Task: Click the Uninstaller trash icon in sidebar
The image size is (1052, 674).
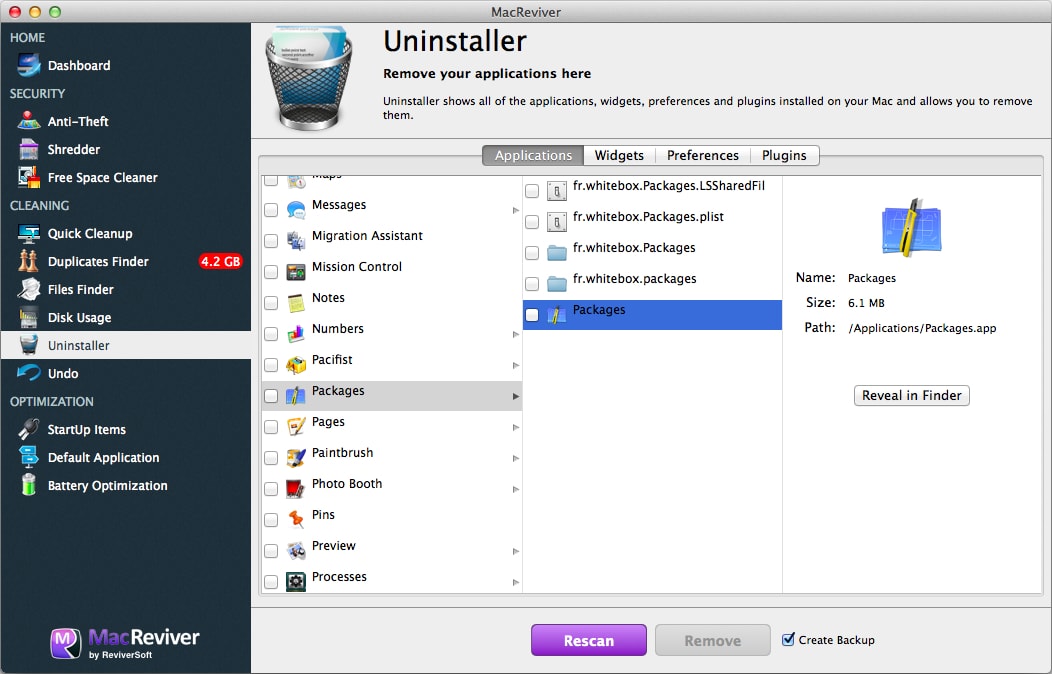Action: pos(29,345)
